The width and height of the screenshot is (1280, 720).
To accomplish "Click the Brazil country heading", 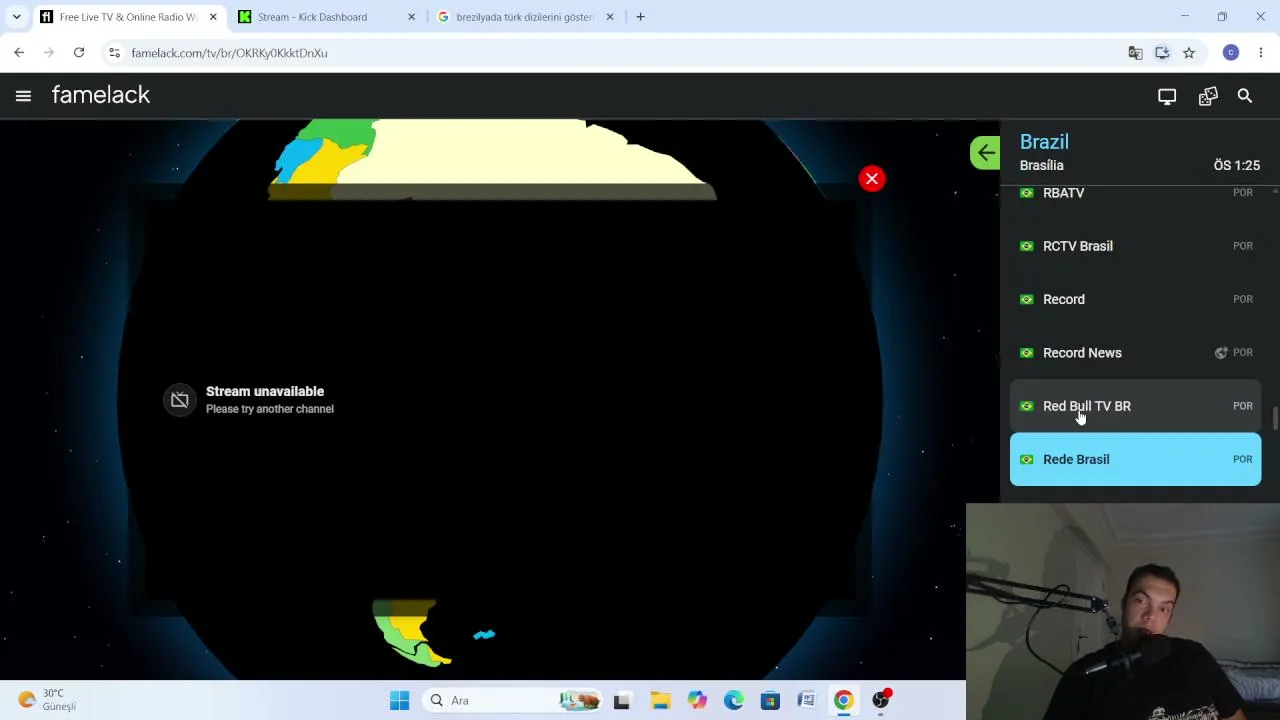I will coord(1044,142).
